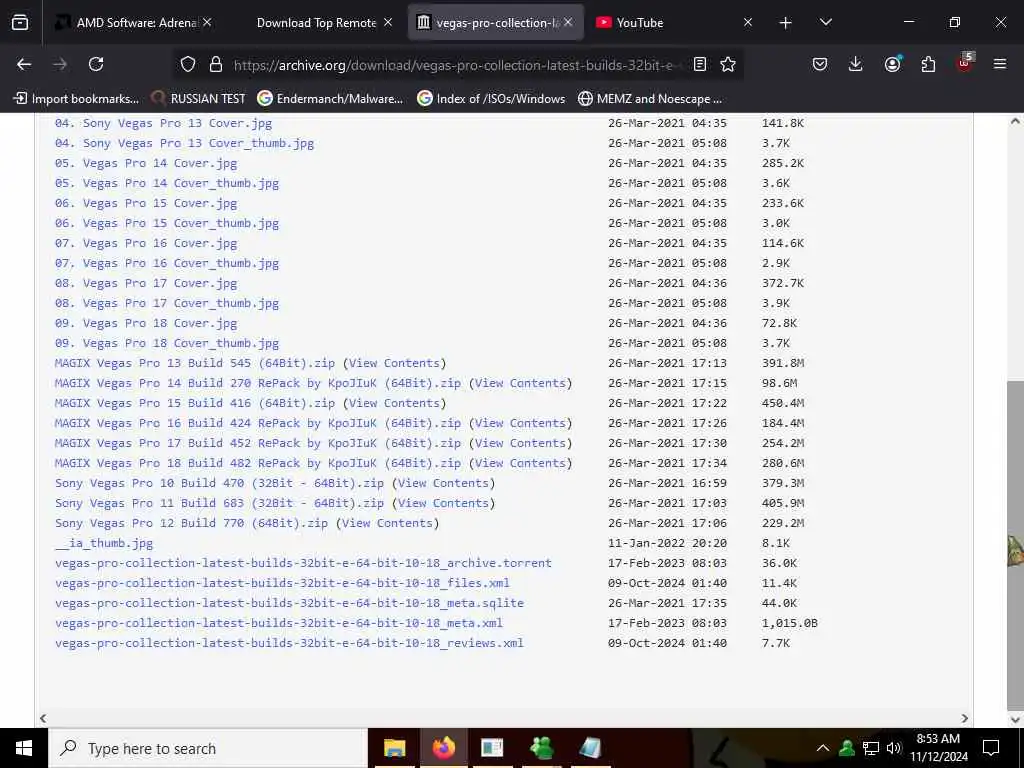Click the horizontal scrollbar right arrow

(965, 718)
